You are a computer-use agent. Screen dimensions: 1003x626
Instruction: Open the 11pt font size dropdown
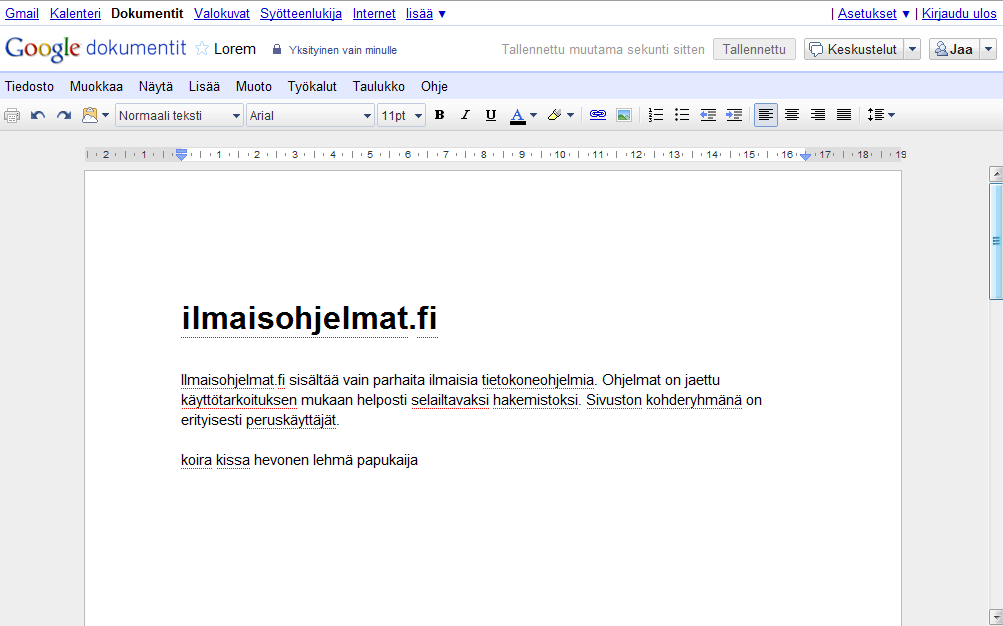point(402,115)
